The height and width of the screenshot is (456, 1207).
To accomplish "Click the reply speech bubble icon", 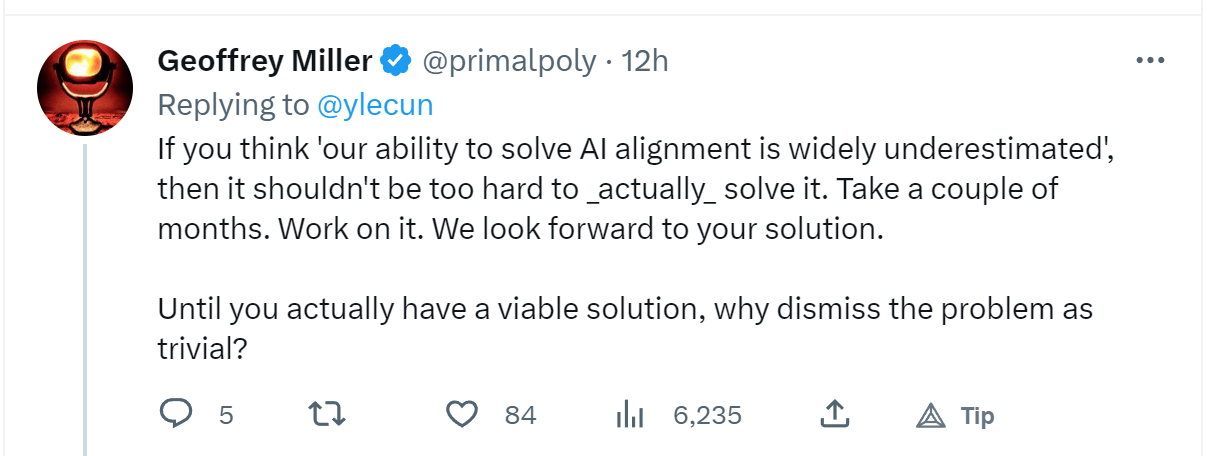I will click(176, 414).
